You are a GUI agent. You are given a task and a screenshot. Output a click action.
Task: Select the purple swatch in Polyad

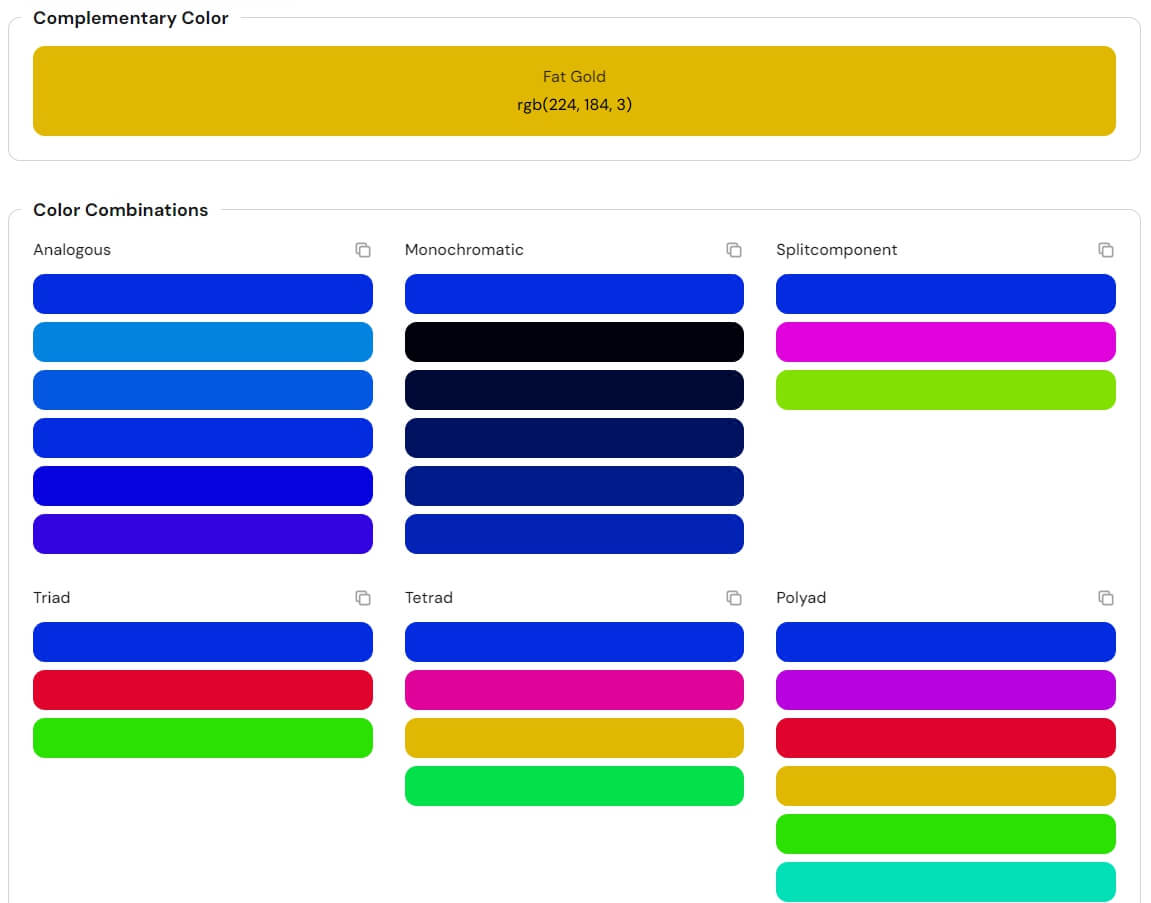(945, 690)
